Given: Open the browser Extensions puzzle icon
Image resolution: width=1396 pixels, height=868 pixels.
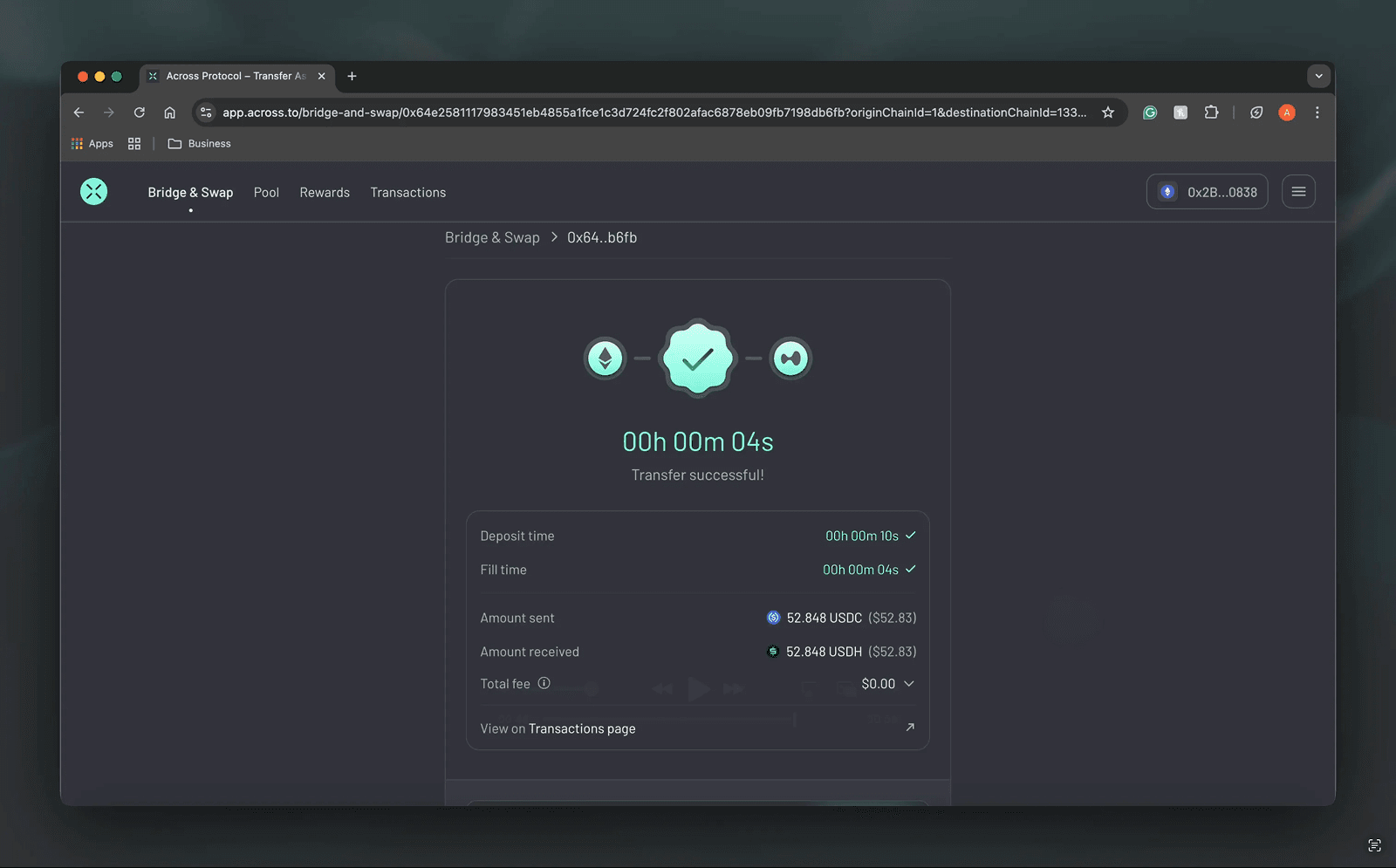Looking at the screenshot, I should point(1211,113).
